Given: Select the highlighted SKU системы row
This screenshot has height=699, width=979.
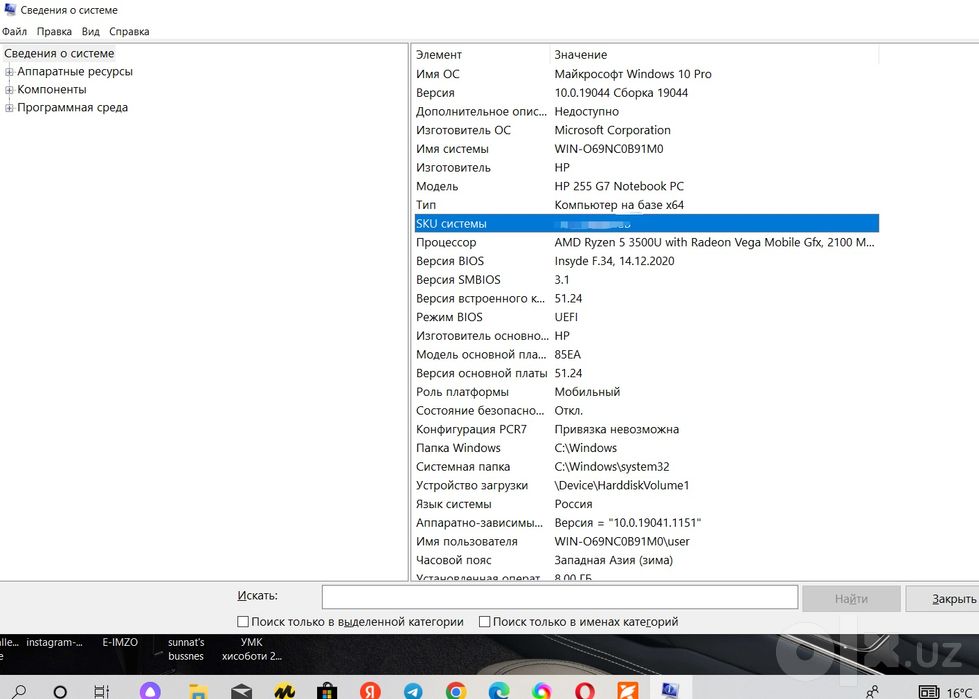Looking at the screenshot, I should point(646,223).
